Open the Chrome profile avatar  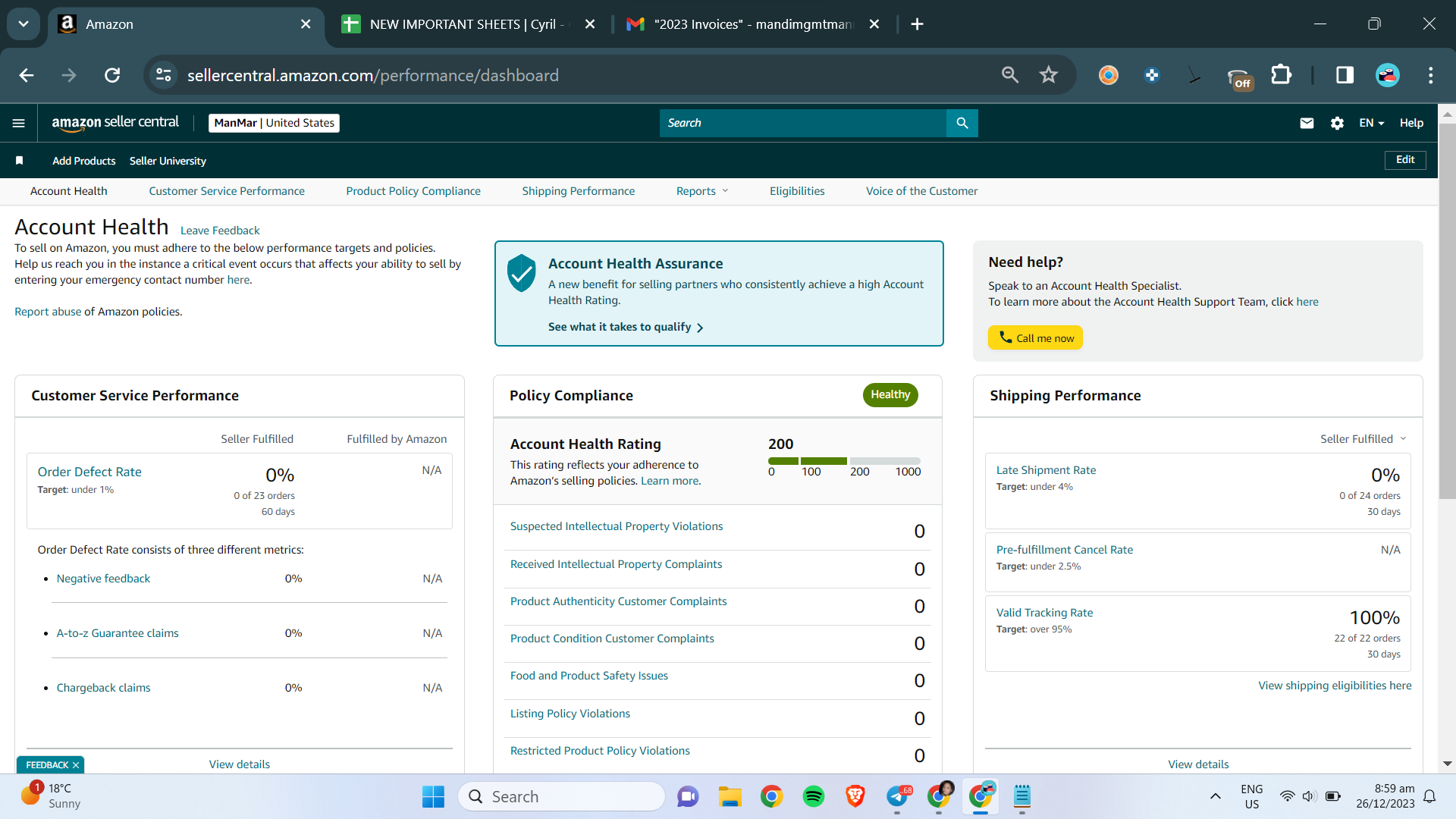click(1388, 75)
